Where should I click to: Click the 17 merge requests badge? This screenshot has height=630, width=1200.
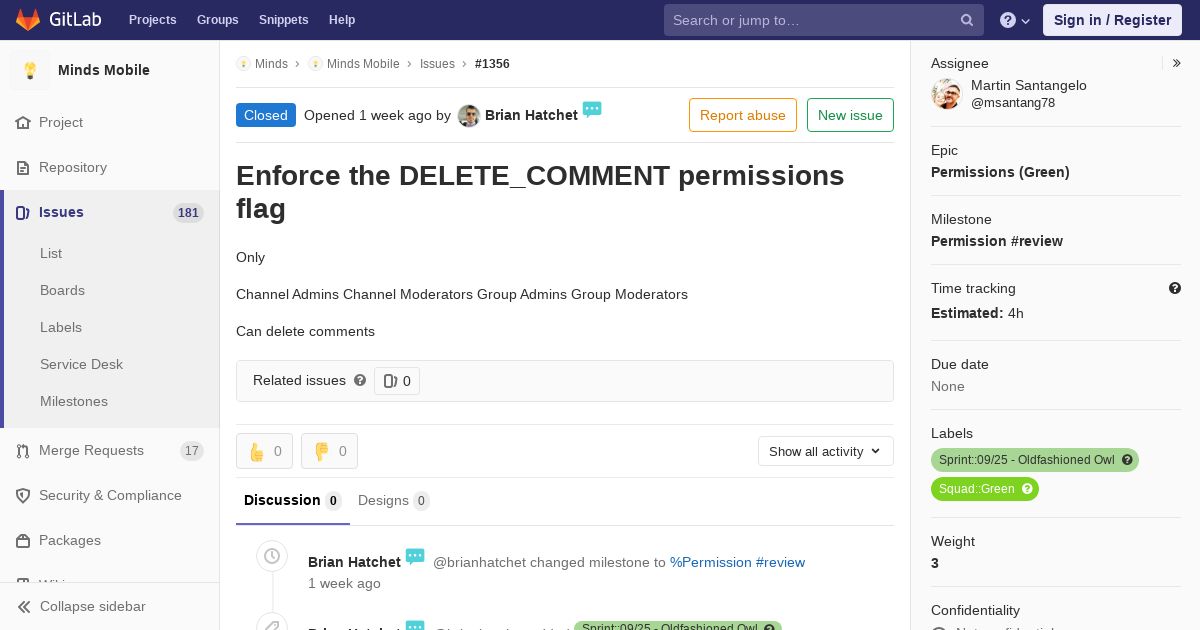tap(192, 451)
